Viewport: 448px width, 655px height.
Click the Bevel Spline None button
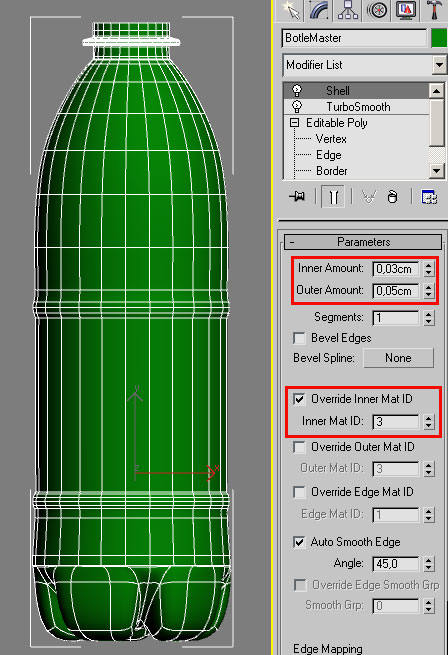pyautogui.click(x=399, y=358)
